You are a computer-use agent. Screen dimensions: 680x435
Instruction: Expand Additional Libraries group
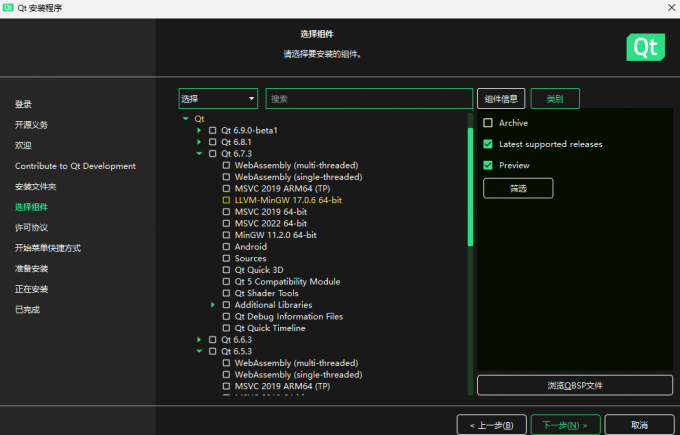pos(213,305)
